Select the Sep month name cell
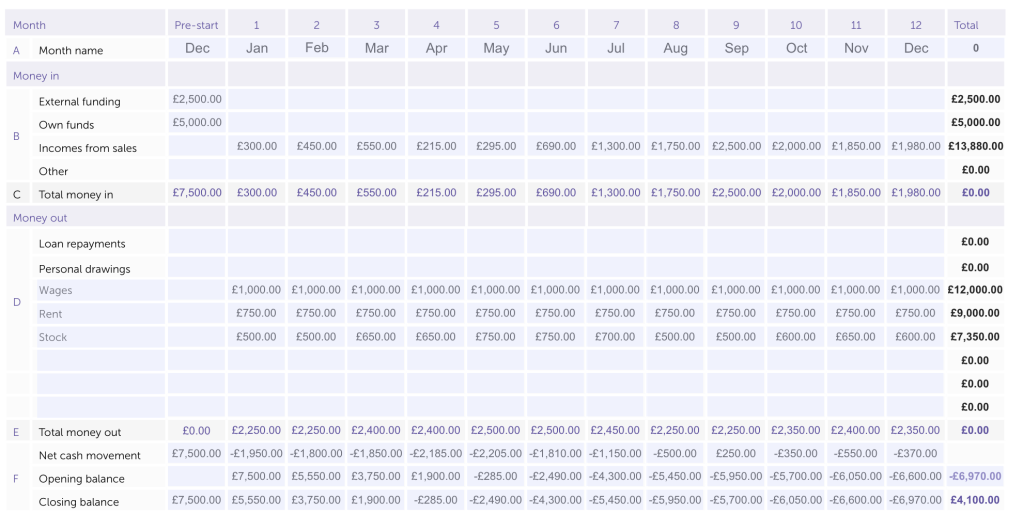The height and width of the screenshot is (530, 1023). [736, 48]
